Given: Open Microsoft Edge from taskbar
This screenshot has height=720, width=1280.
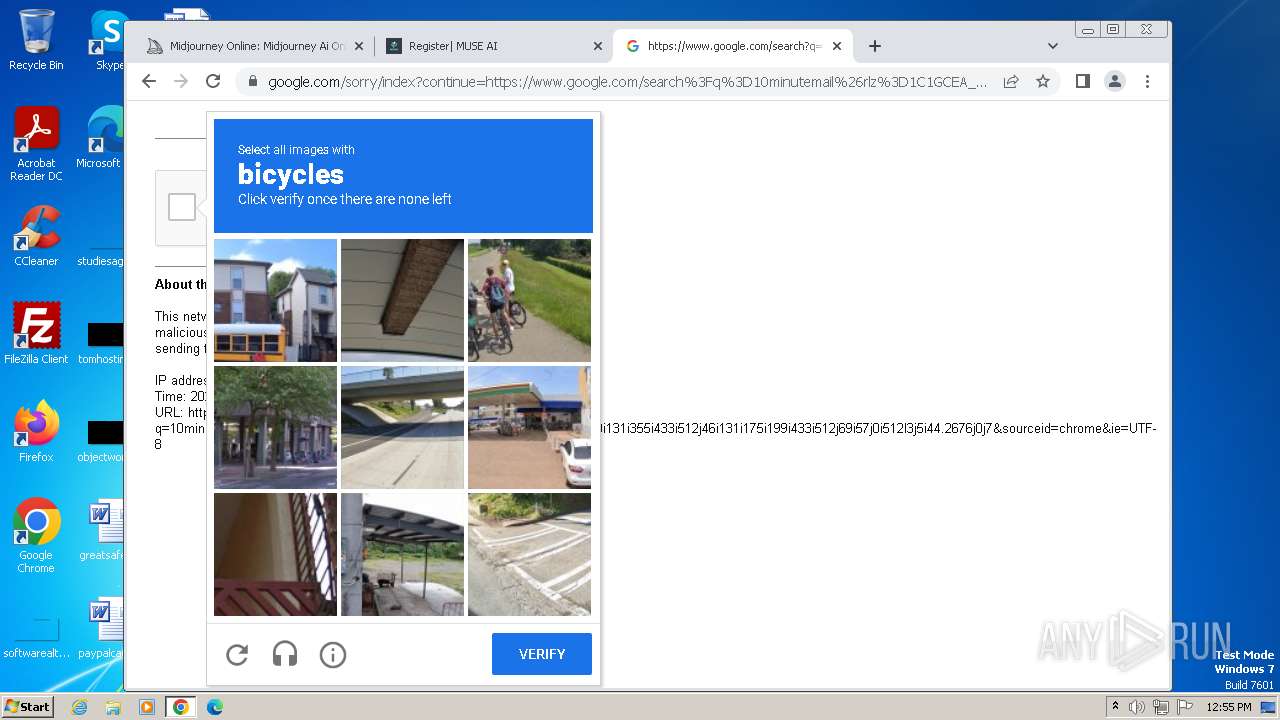Looking at the screenshot, I should click(x=215, y=707).
